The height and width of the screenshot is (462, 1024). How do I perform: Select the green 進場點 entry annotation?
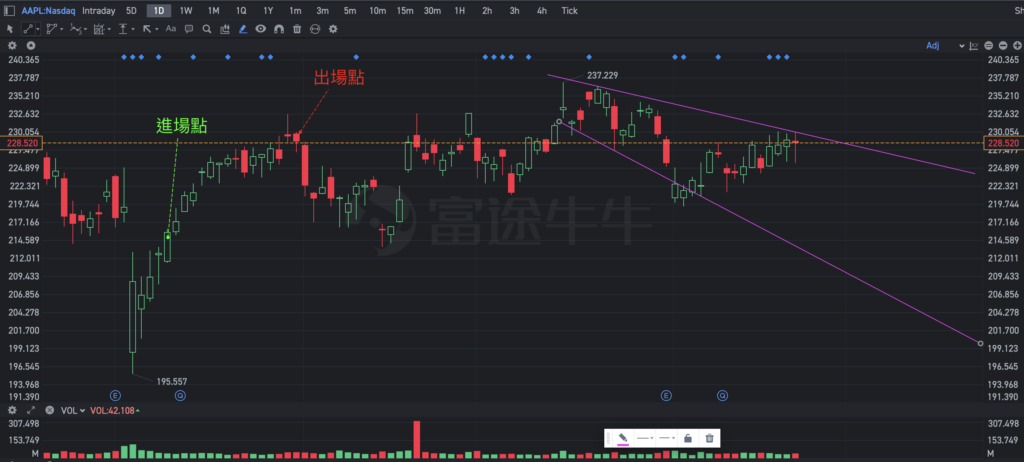pos(182,126)
